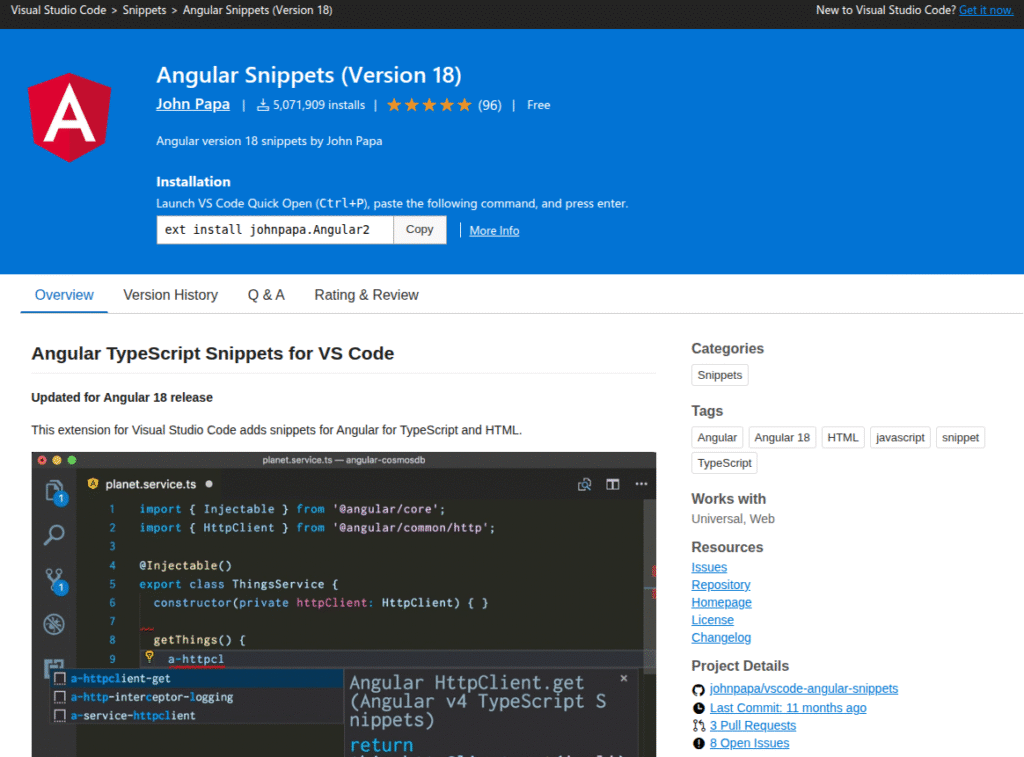Open the Homepage link
The height and width of the screenshot is (757, 1024).
(x=722, y=603)
